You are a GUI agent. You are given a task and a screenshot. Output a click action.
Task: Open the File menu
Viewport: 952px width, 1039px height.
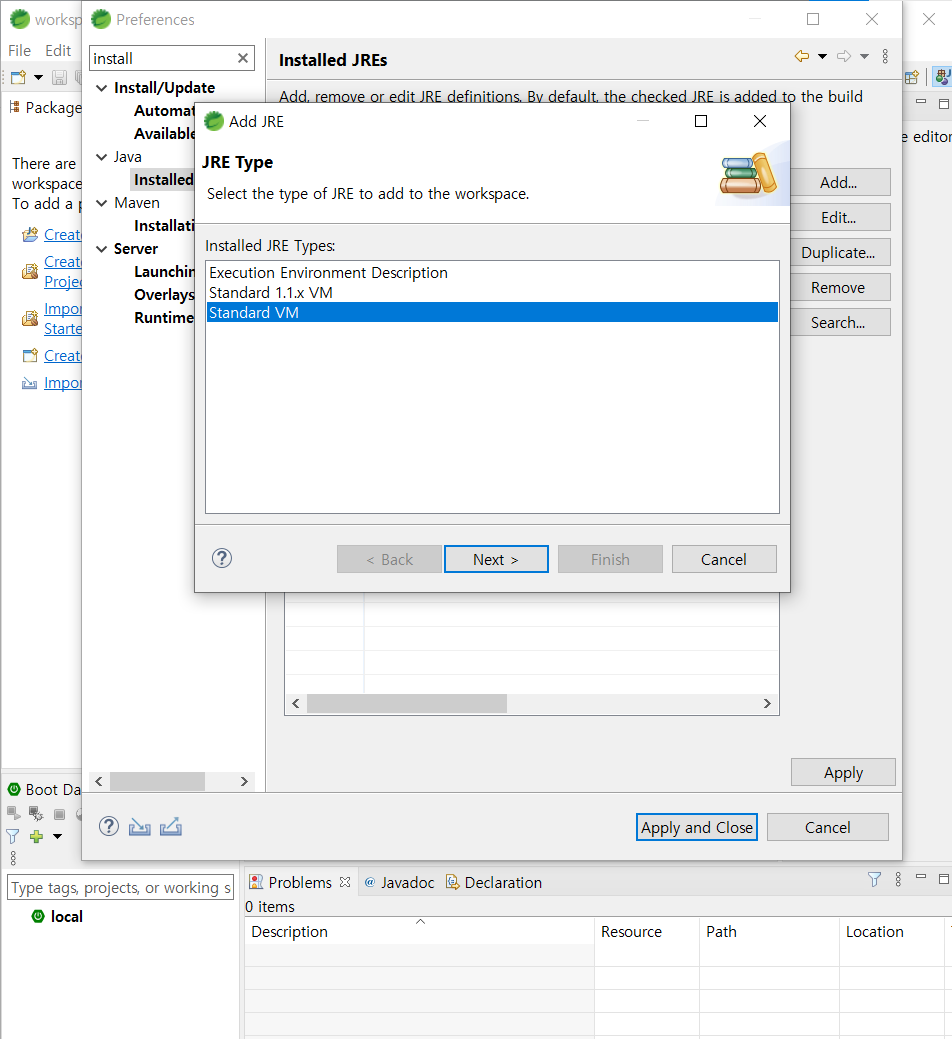19,50
